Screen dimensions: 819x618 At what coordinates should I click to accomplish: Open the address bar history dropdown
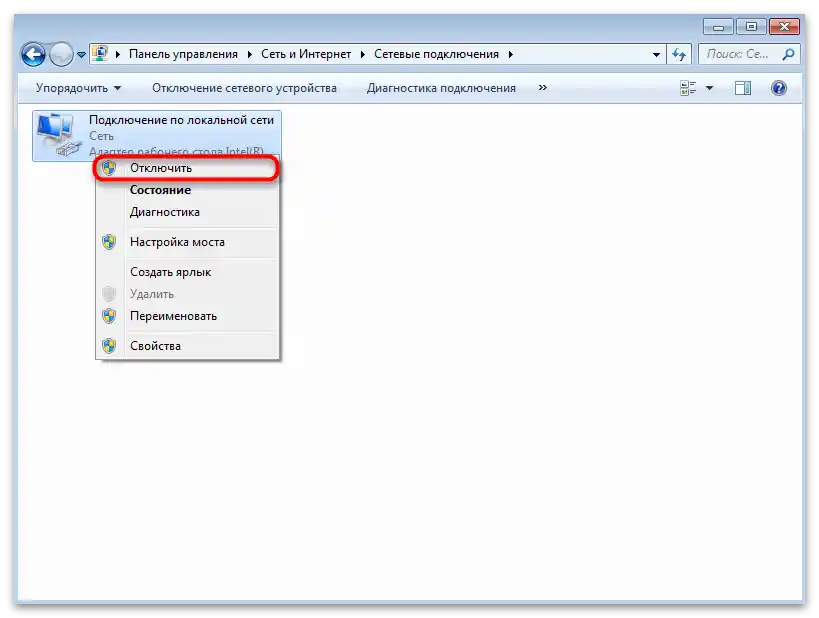coord(656,54)
